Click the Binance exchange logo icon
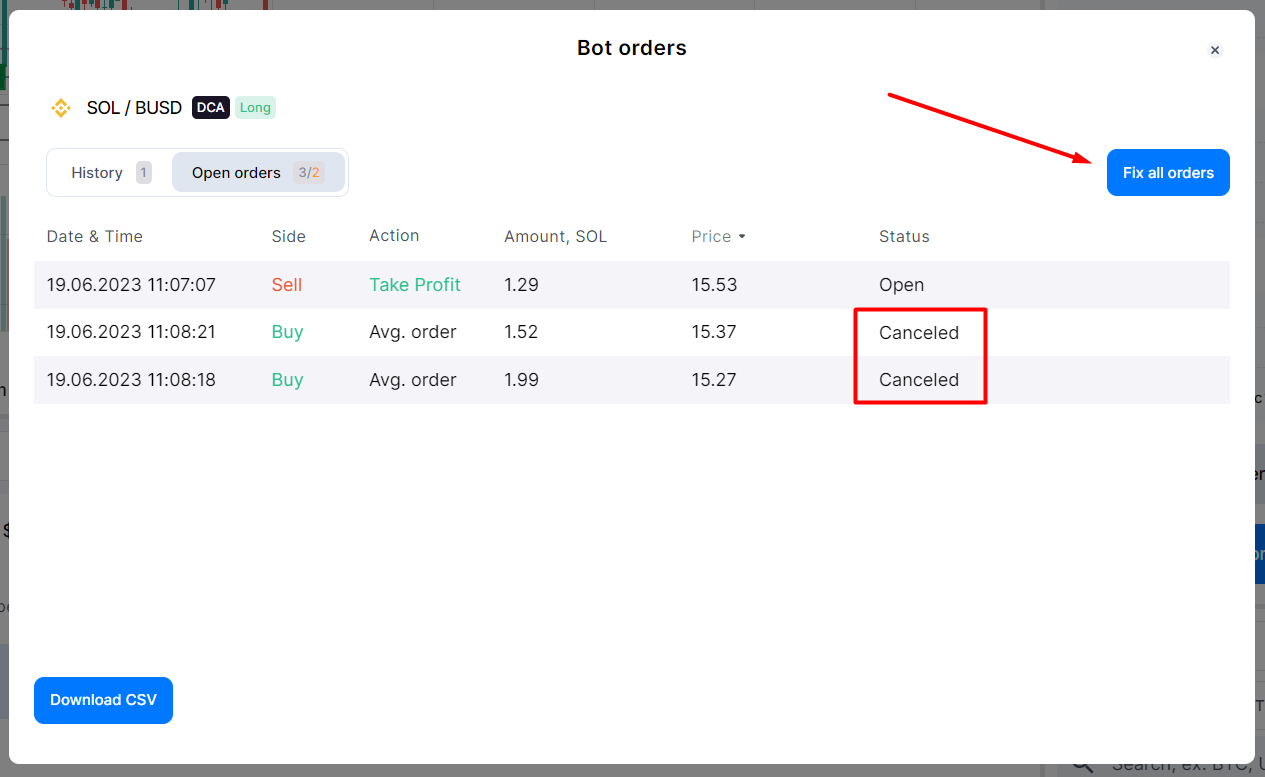 (61, 108)
